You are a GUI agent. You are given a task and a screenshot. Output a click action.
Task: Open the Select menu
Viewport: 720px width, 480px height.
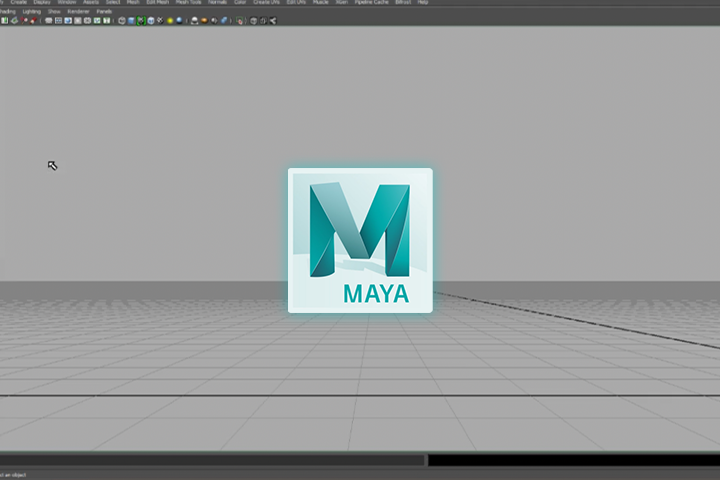(113, 2)
